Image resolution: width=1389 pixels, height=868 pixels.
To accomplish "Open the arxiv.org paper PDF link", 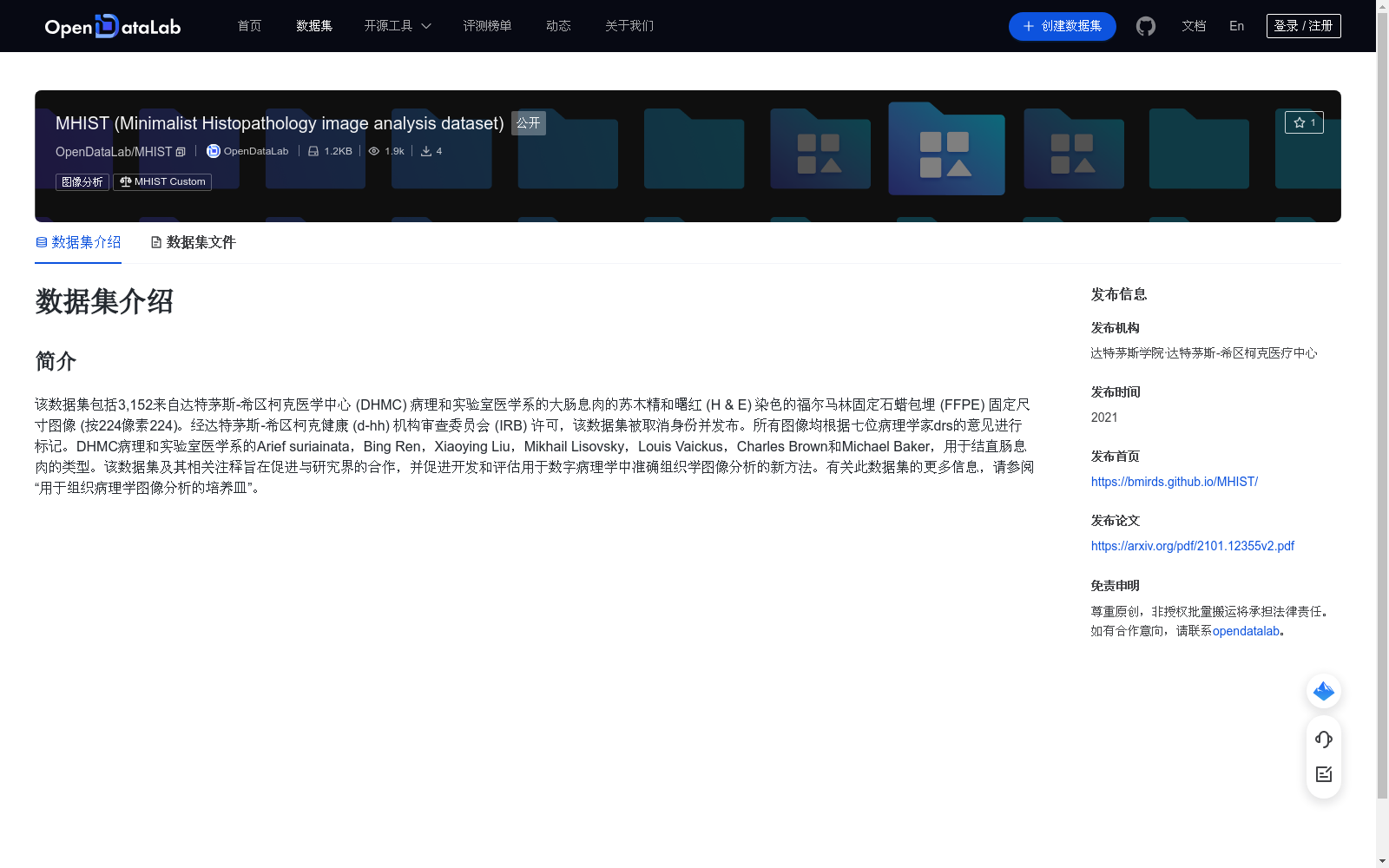I will 1193,546.
